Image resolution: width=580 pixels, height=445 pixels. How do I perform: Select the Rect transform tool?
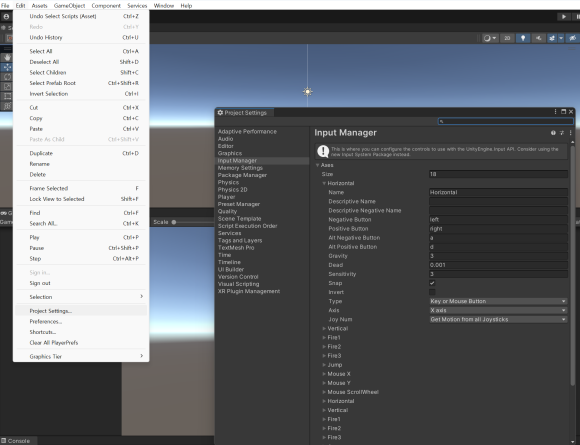pos(7,97)
